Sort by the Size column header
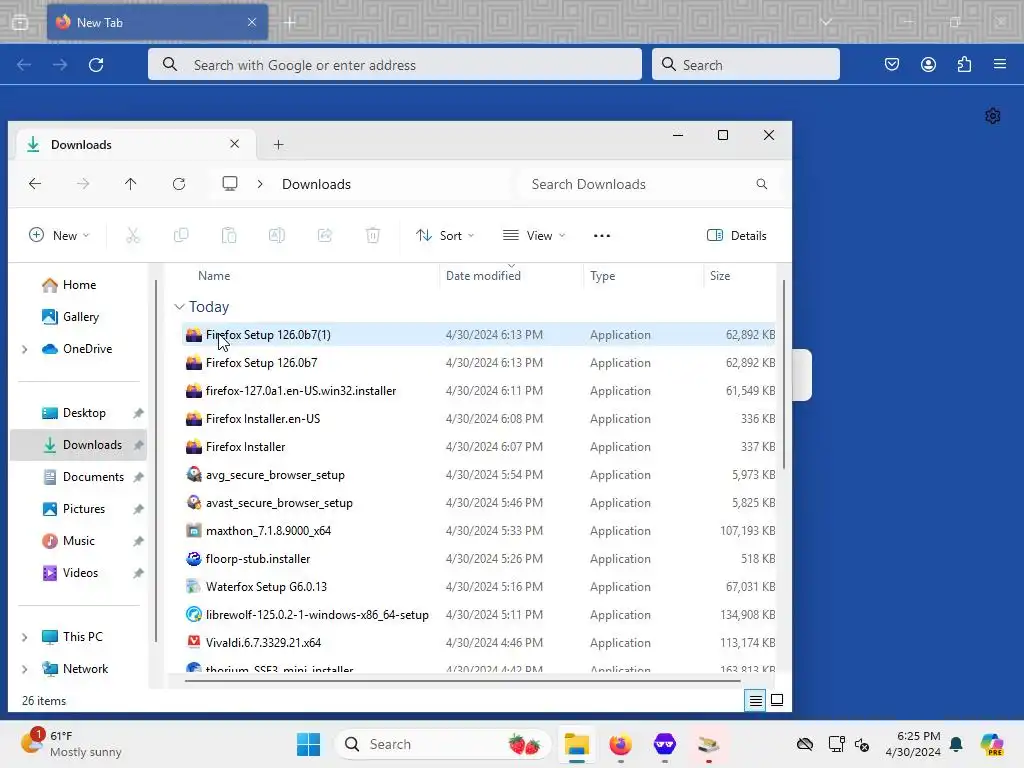 720,276
